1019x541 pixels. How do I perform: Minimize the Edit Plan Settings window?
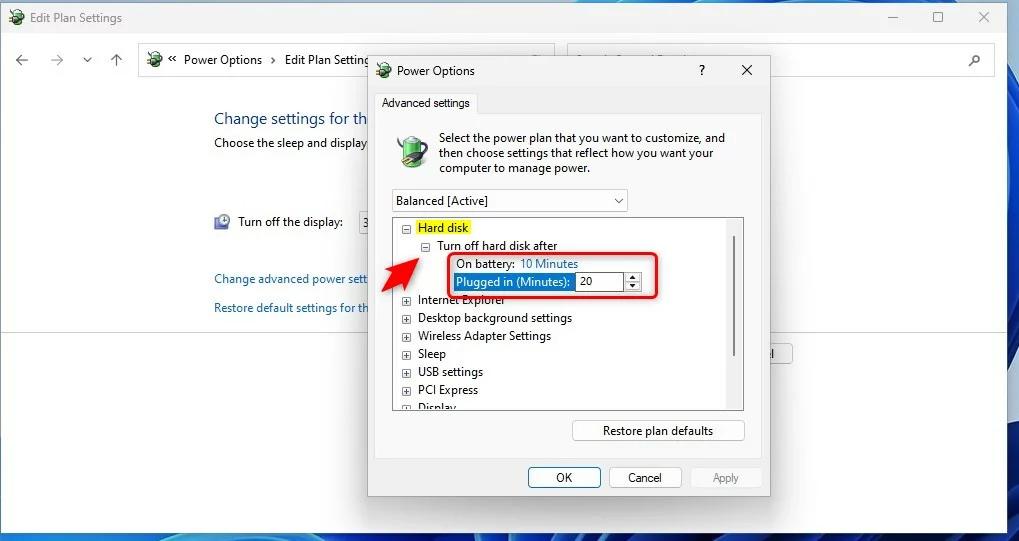tap(893, 18)
